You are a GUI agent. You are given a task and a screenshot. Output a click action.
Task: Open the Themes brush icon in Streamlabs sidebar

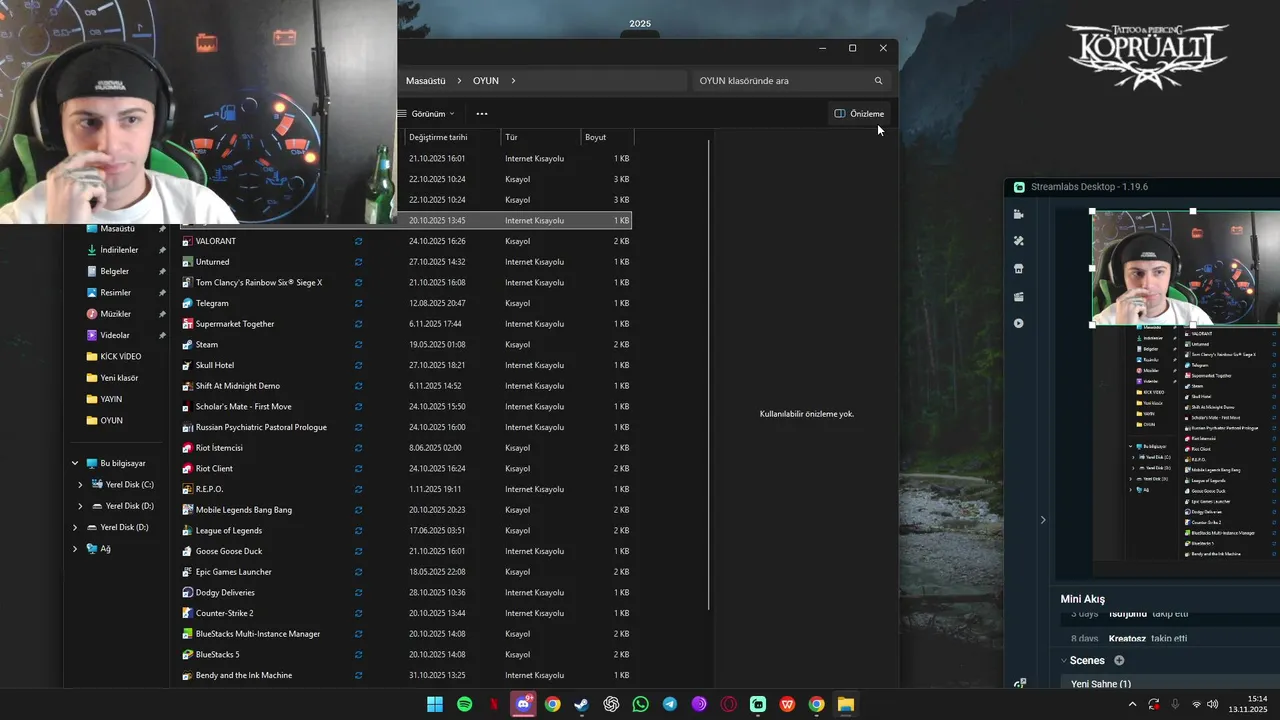(x=1019, y=241)
